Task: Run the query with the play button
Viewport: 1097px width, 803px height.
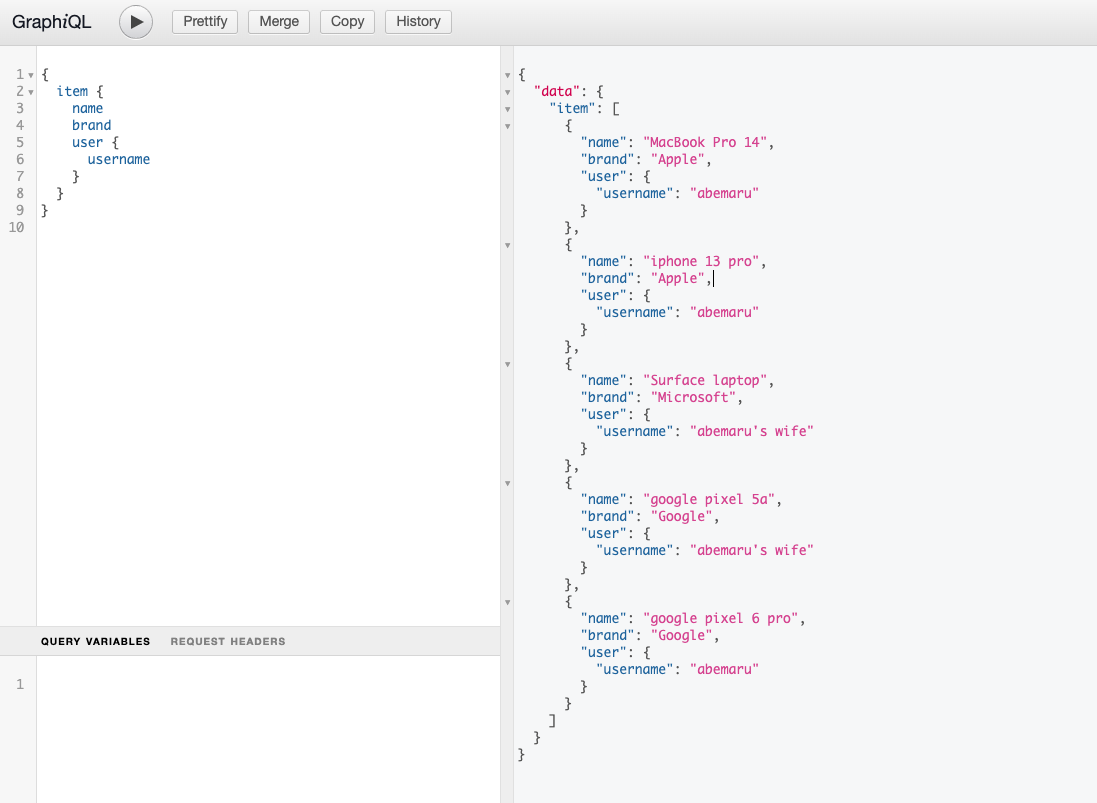Action: (136, 22)
